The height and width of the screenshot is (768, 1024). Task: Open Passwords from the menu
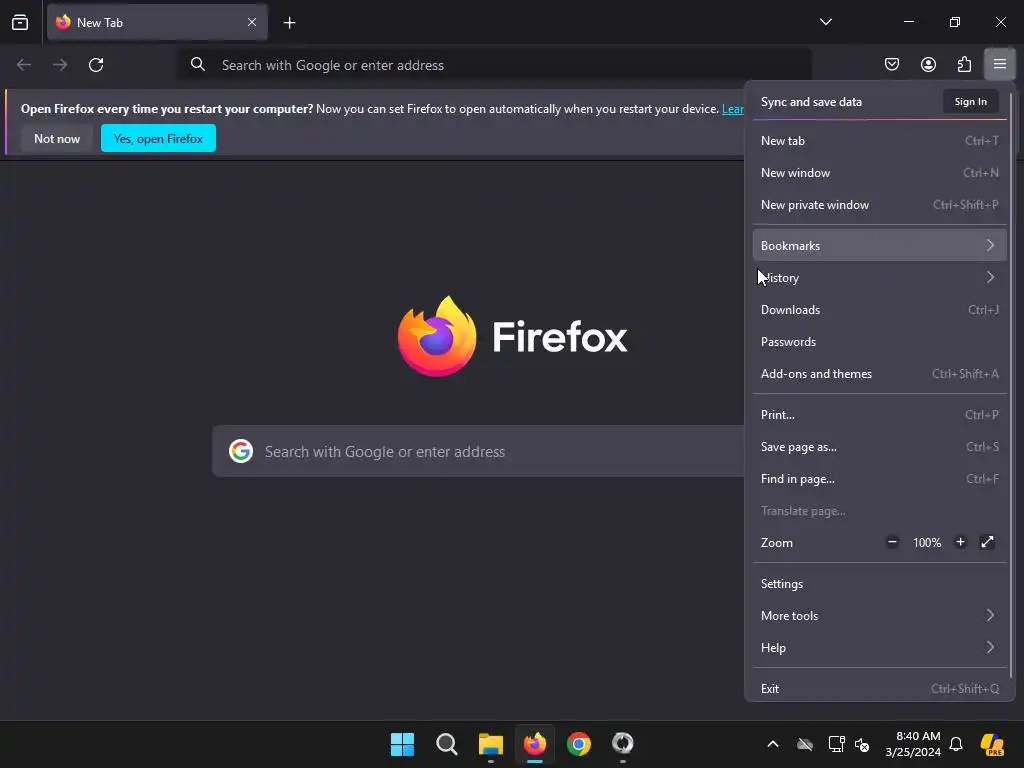click(x=879, y=342)
